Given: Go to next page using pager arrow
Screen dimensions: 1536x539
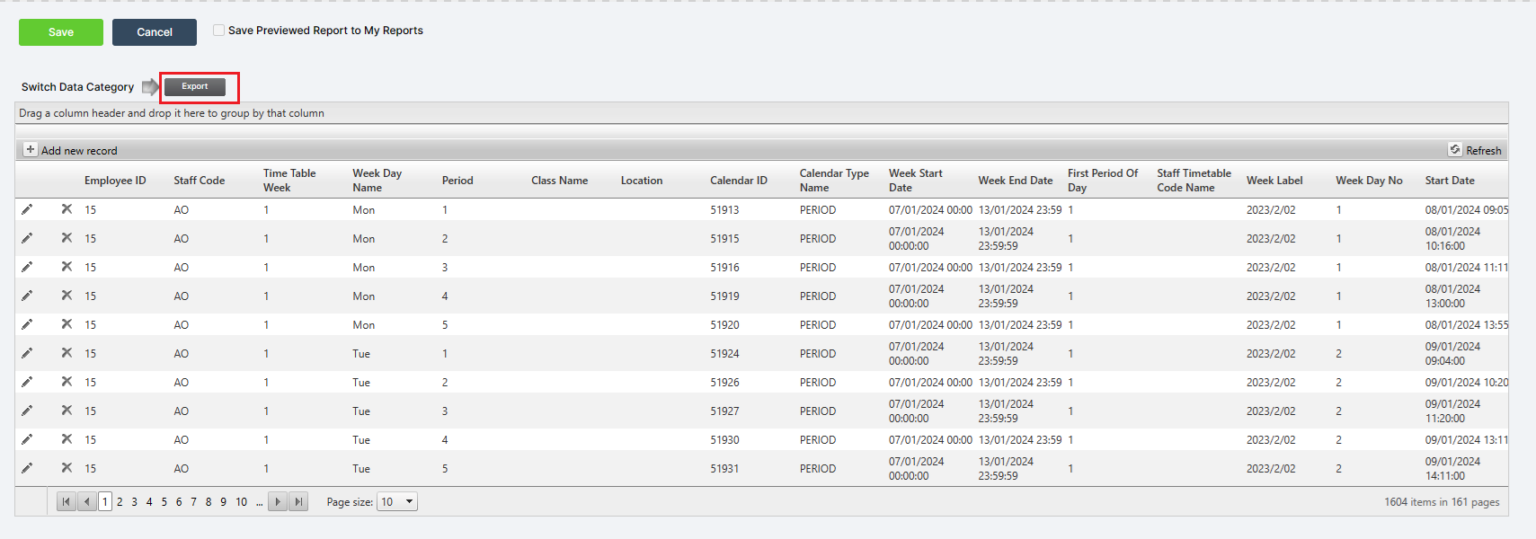Looking at the screenshot, I should [278, 502].
